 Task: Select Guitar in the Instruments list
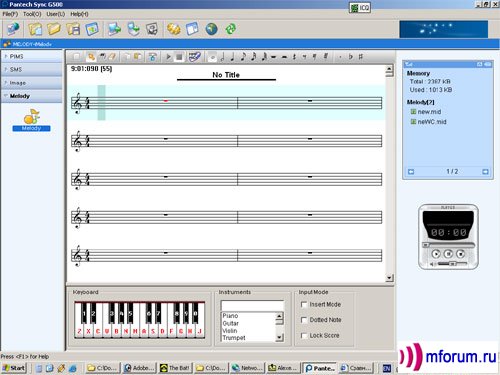230,323
